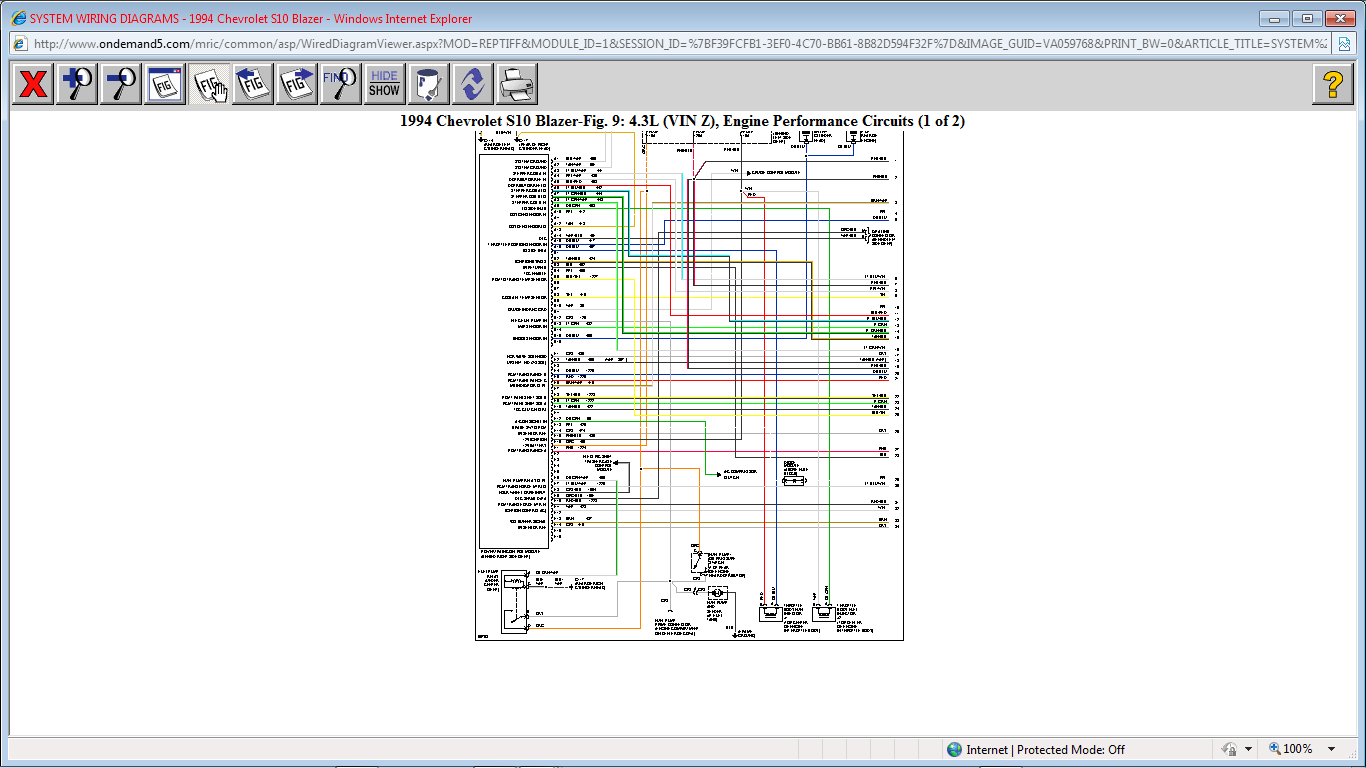Click the wiring diagram image
Image resolution: width=1366 pixels, height=768 pixels.
click(689, 386)
